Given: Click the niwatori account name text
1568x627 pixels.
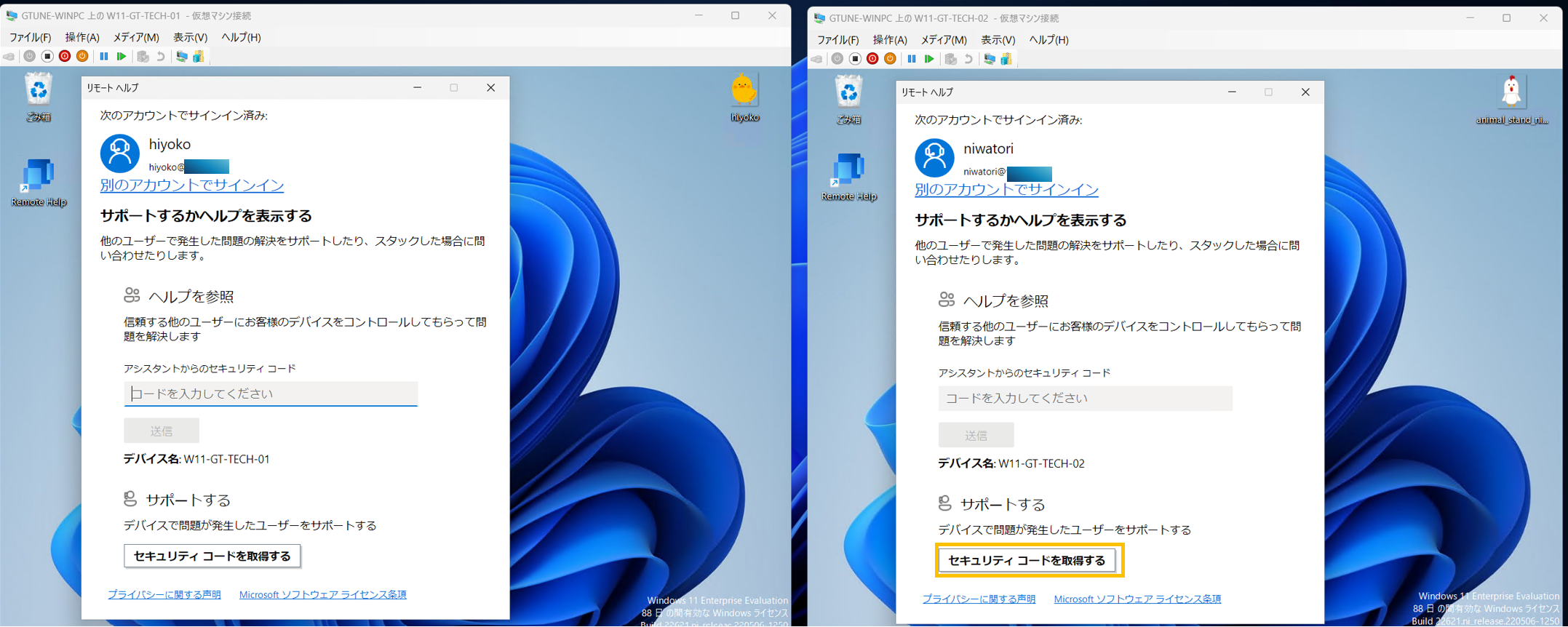Looking at the screenshot, I should 988,148.
